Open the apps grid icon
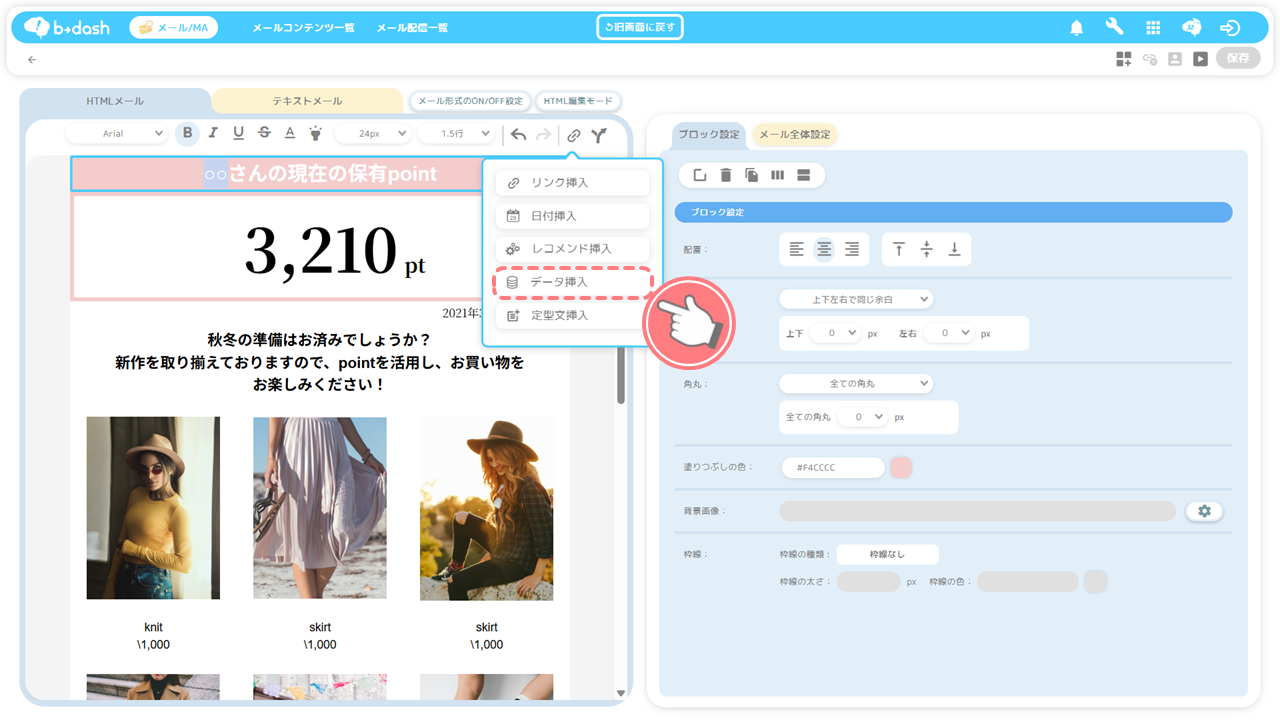This screenshot has width=1280, height=720. click(x=1153, y=28)
